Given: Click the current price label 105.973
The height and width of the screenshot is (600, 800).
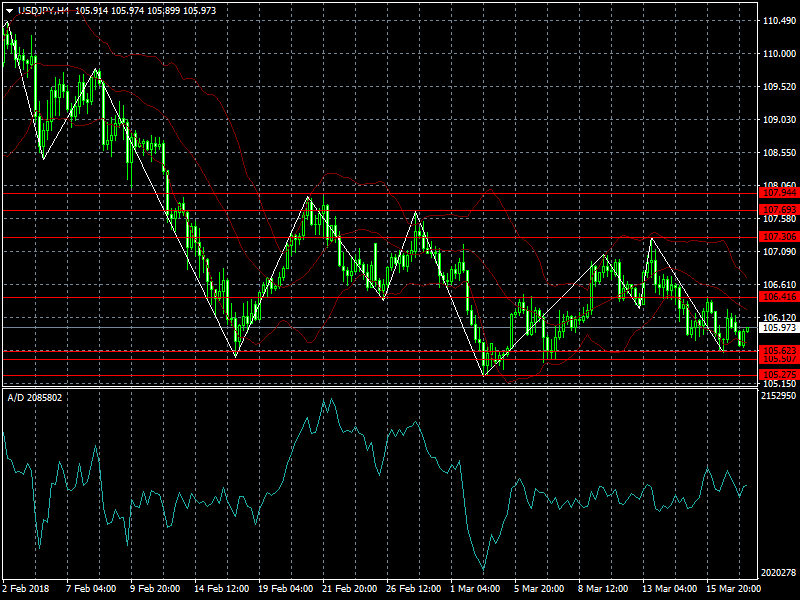Looking at the screenshot, I should point(779,328).
